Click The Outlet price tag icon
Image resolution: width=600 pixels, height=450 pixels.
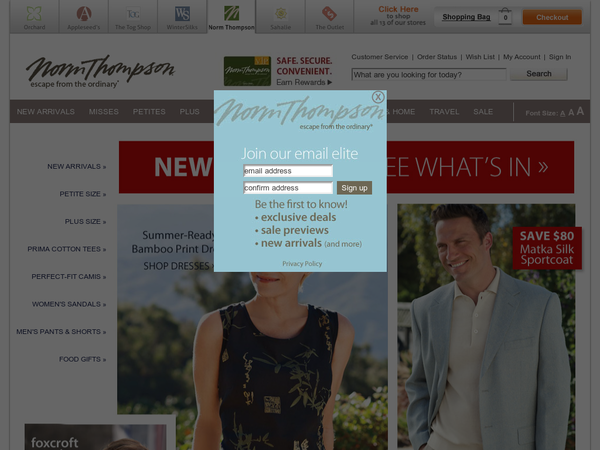(329, 13)
